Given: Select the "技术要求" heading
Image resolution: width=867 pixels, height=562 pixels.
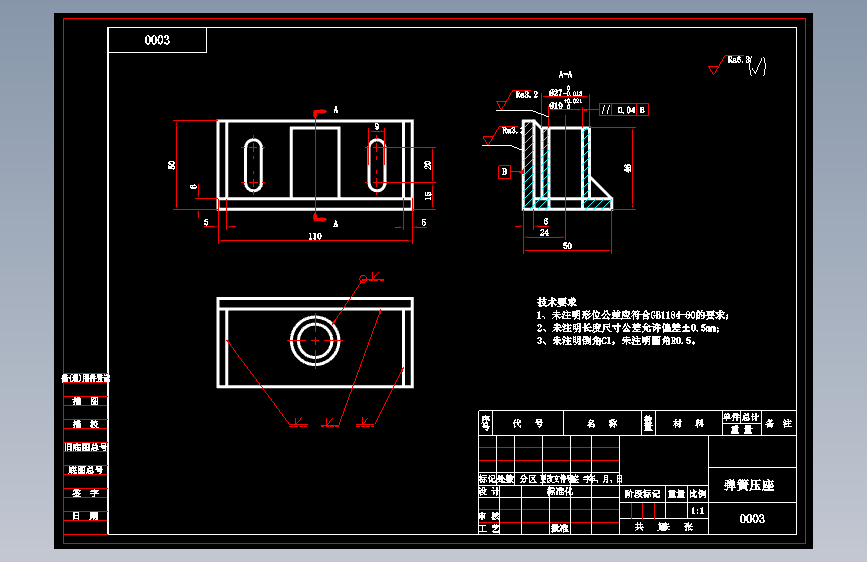Looking at the screenshot, I should coord(556,301).
